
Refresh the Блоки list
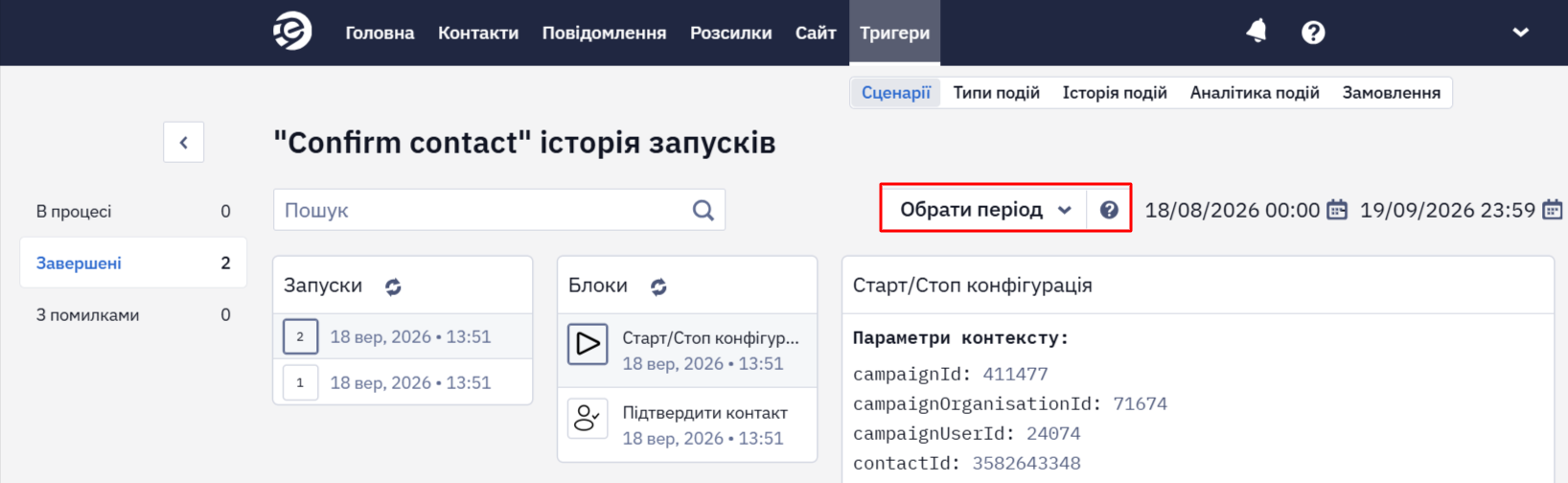pyautogui.click(x=658, y=287)
